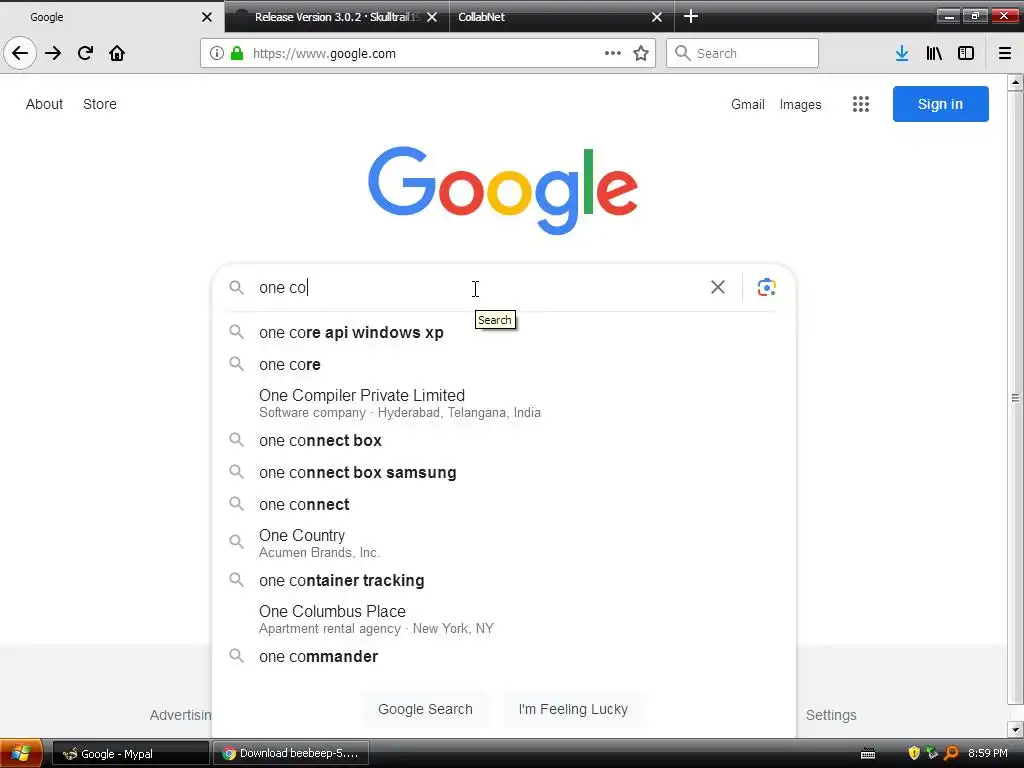Open the Google apps grid icon
This screenshot has width=1024, height=768.
pyautogui.click(x=861, y=104)
